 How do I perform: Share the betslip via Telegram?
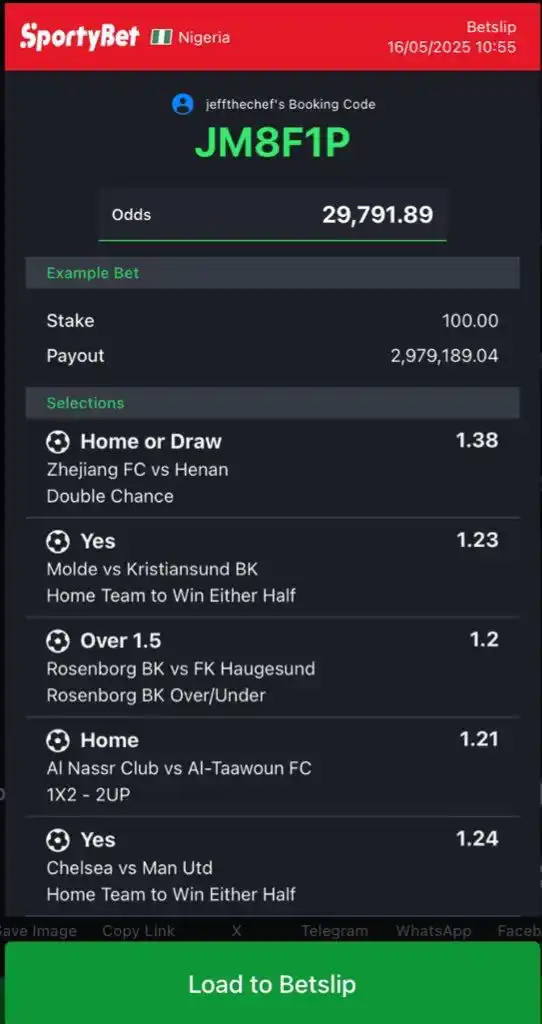(334, 931)
